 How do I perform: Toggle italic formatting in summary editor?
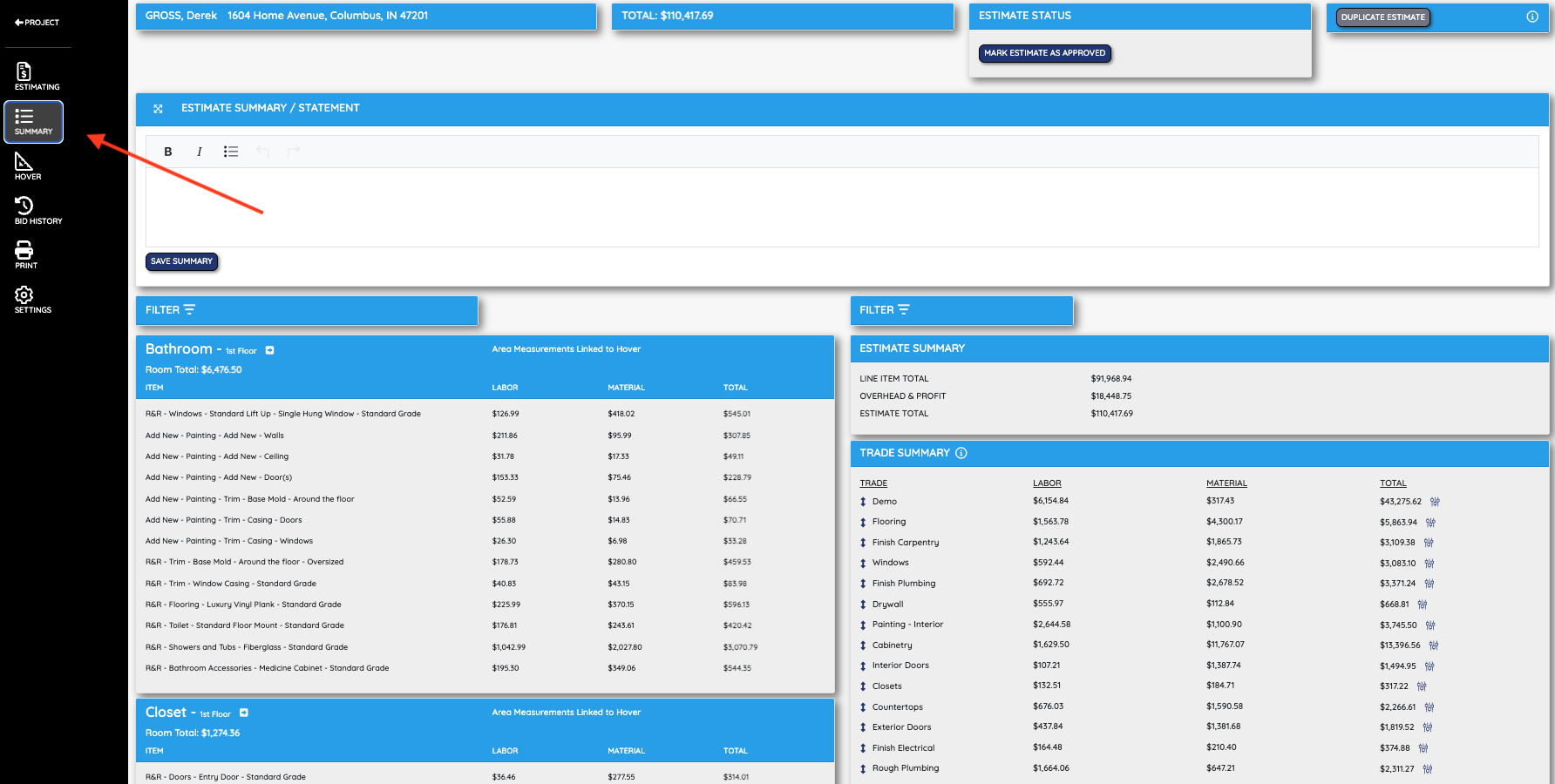point(200,152)
